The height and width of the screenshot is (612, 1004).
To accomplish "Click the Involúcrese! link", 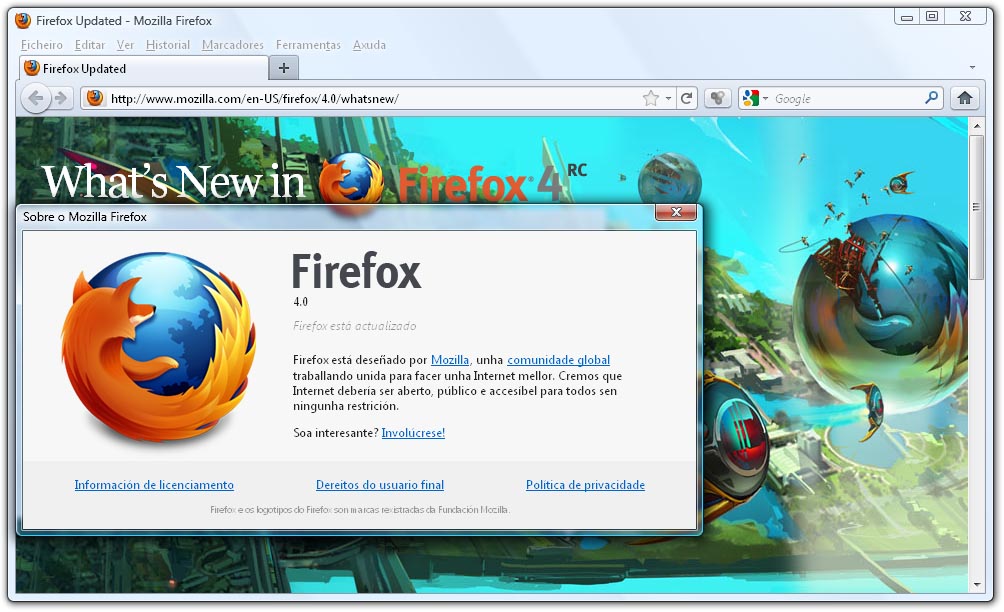I will coord(413,433).
